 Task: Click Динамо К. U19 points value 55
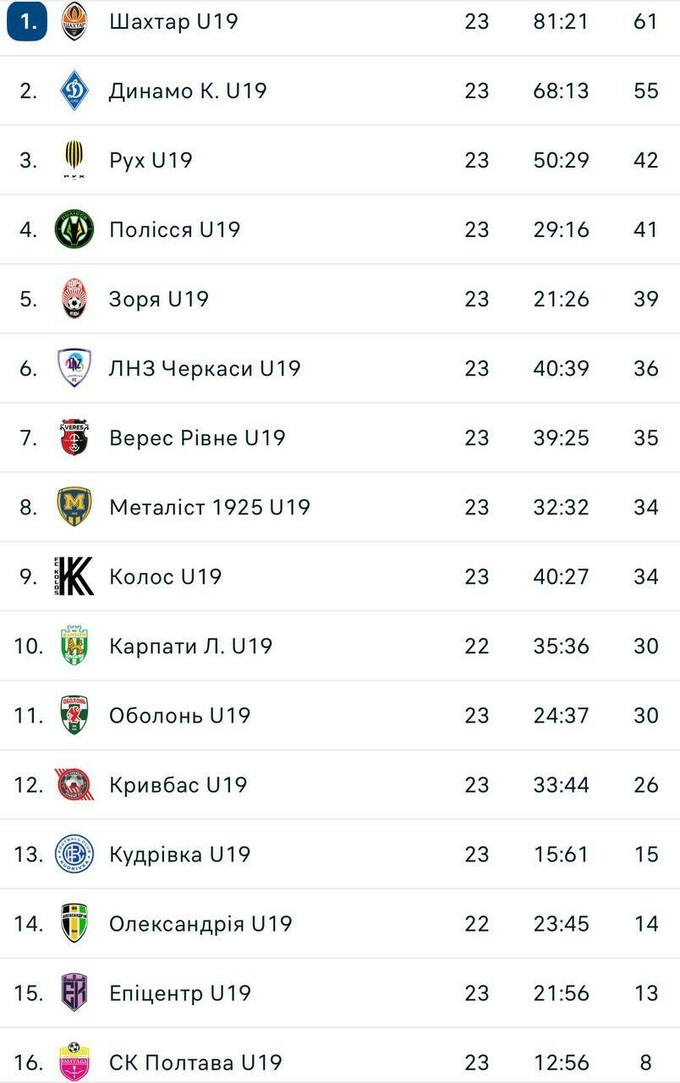coord(646,90)
